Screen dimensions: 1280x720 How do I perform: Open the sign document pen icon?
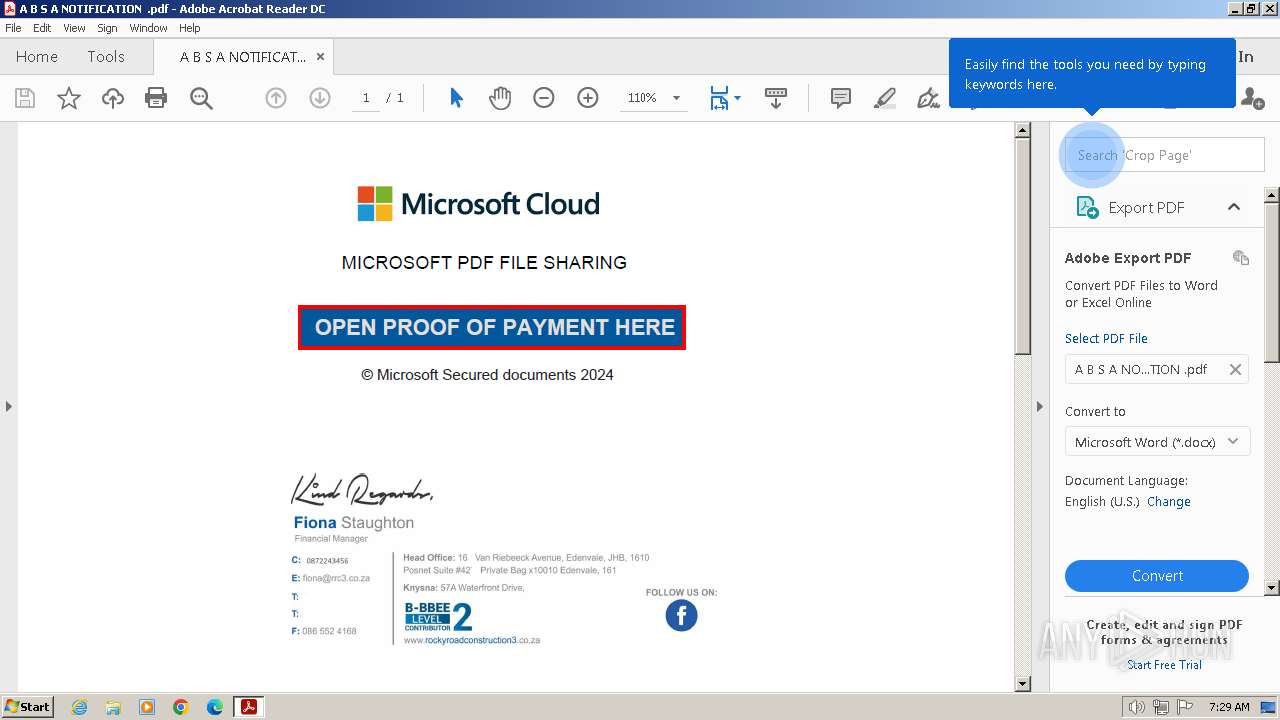tap(929, 98)
